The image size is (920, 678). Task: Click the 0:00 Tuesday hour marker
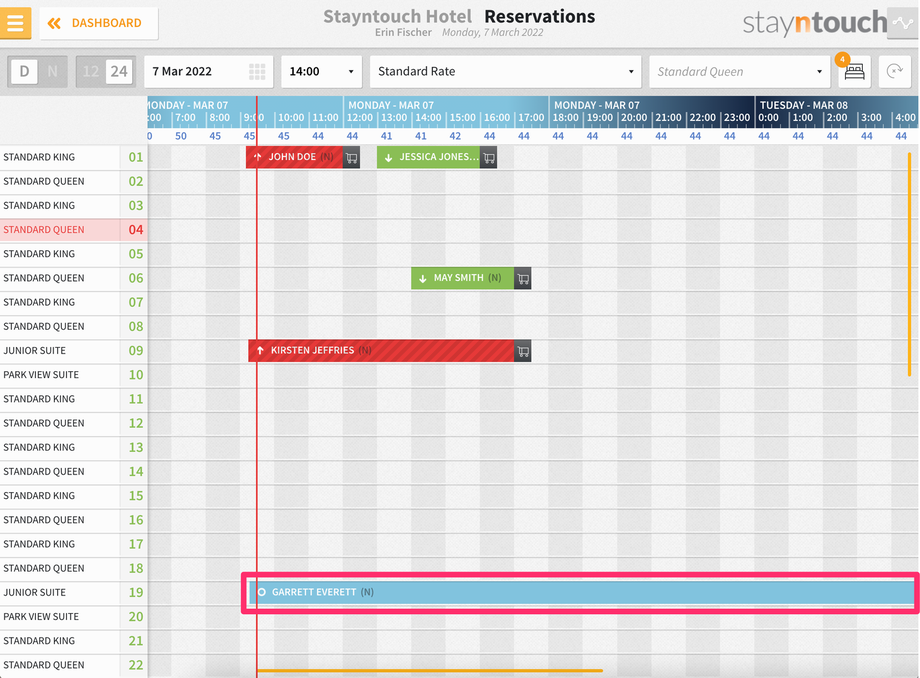tap(769, 117)
